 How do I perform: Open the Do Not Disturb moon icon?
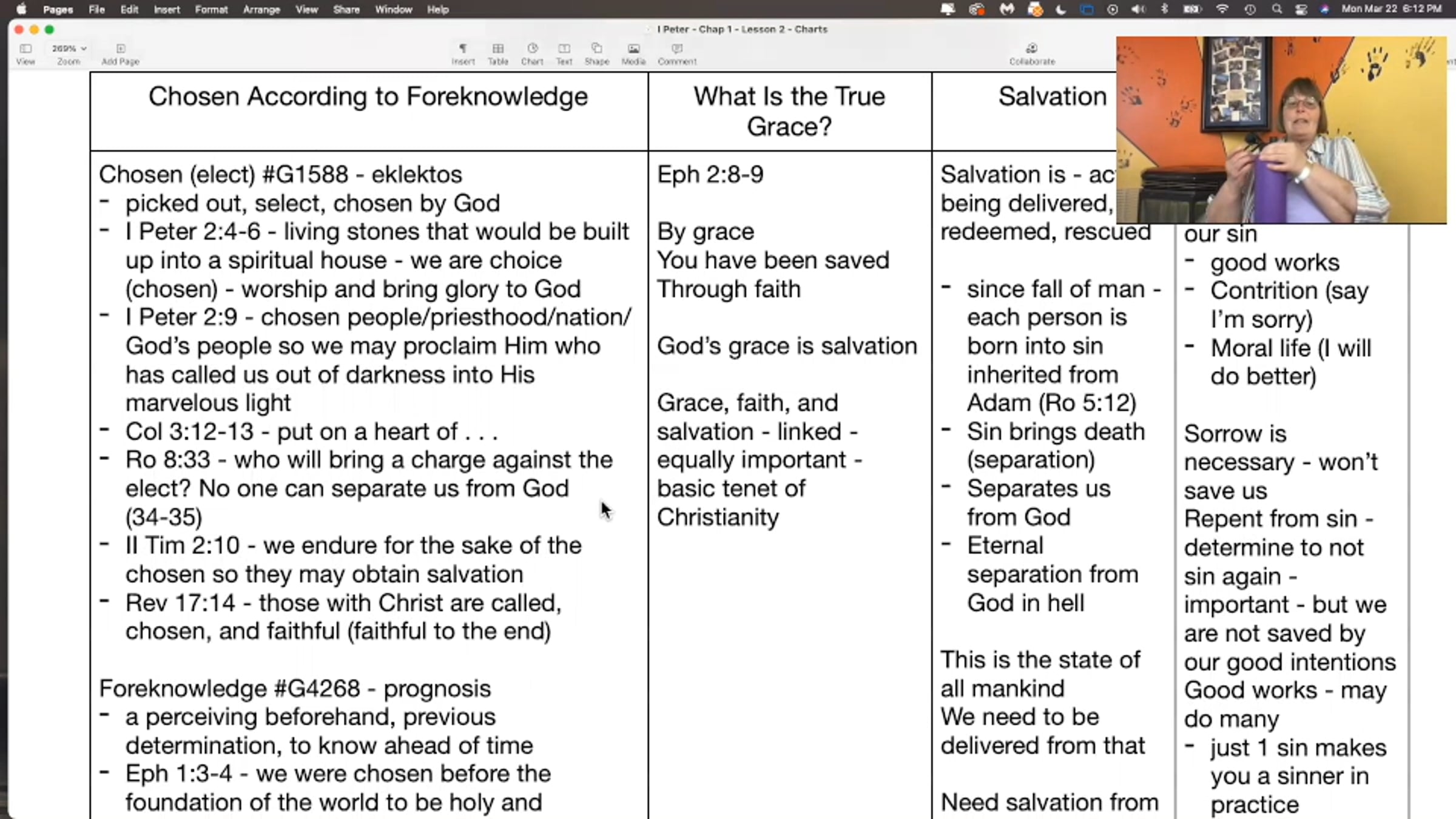point(1061,9)
